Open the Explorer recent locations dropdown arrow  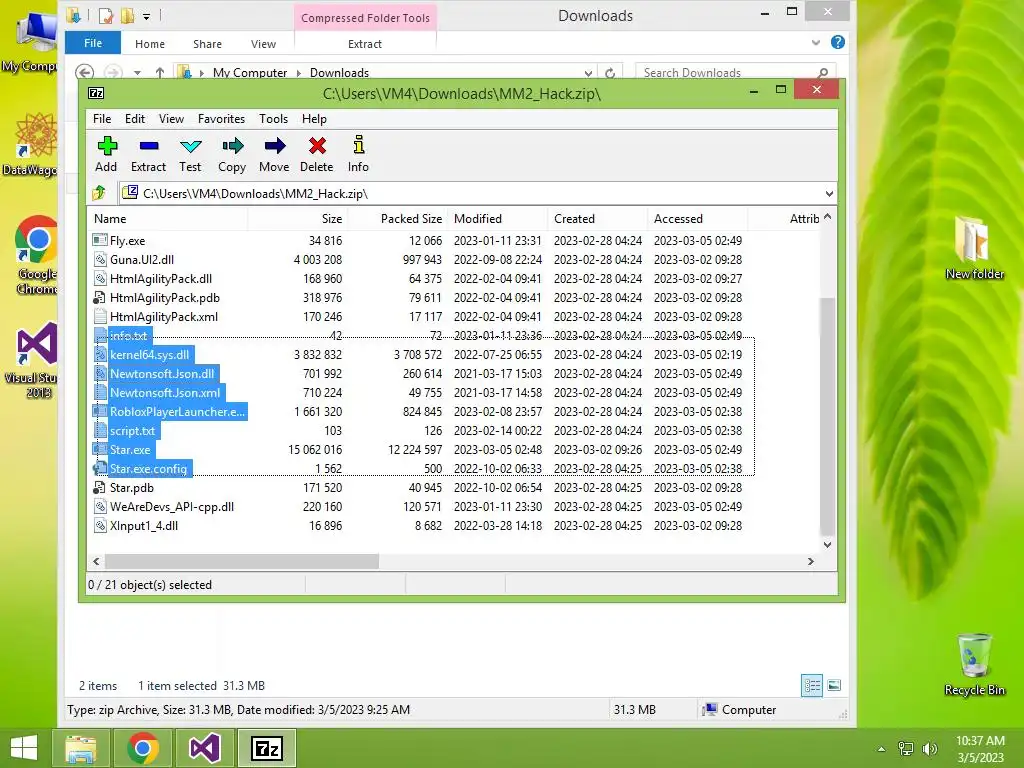(137, 73)
